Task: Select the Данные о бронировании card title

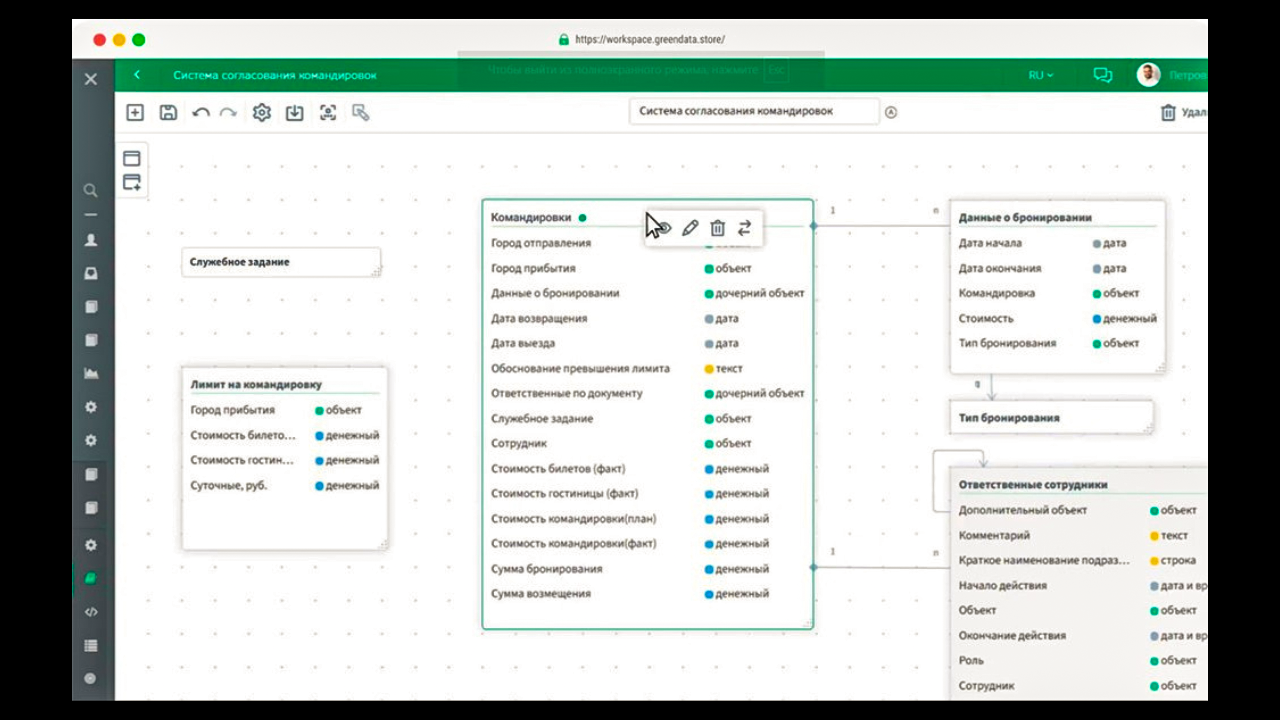Action: click(1025, 217)
